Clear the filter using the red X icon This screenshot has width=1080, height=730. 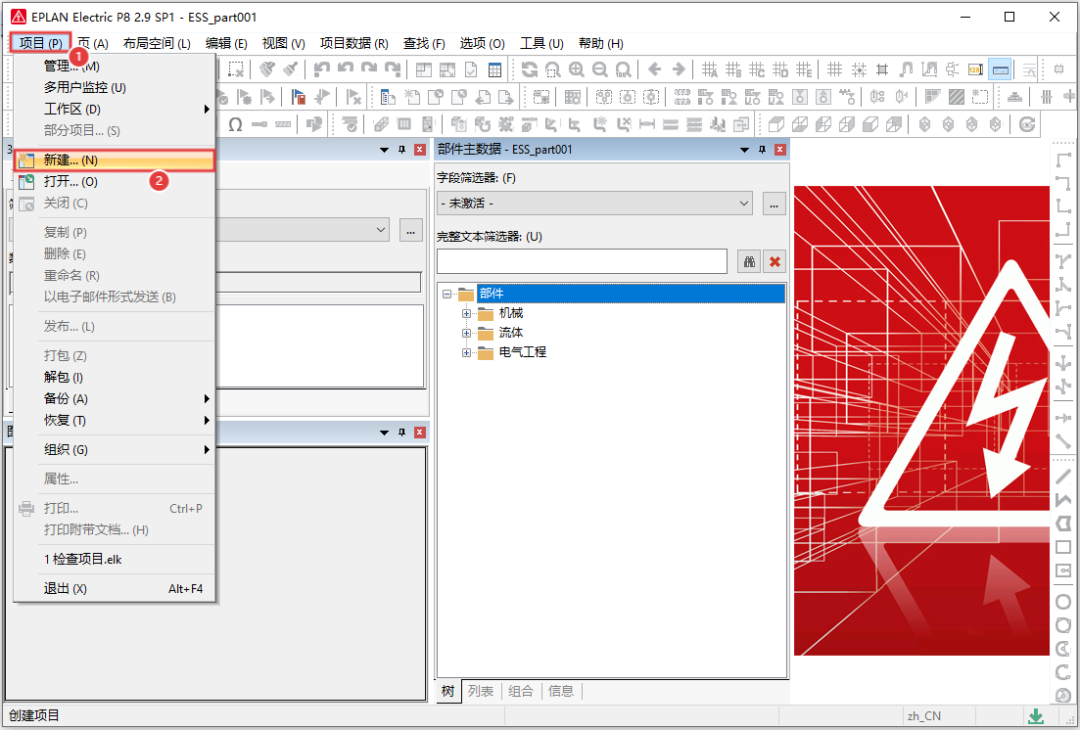point(774,261)
